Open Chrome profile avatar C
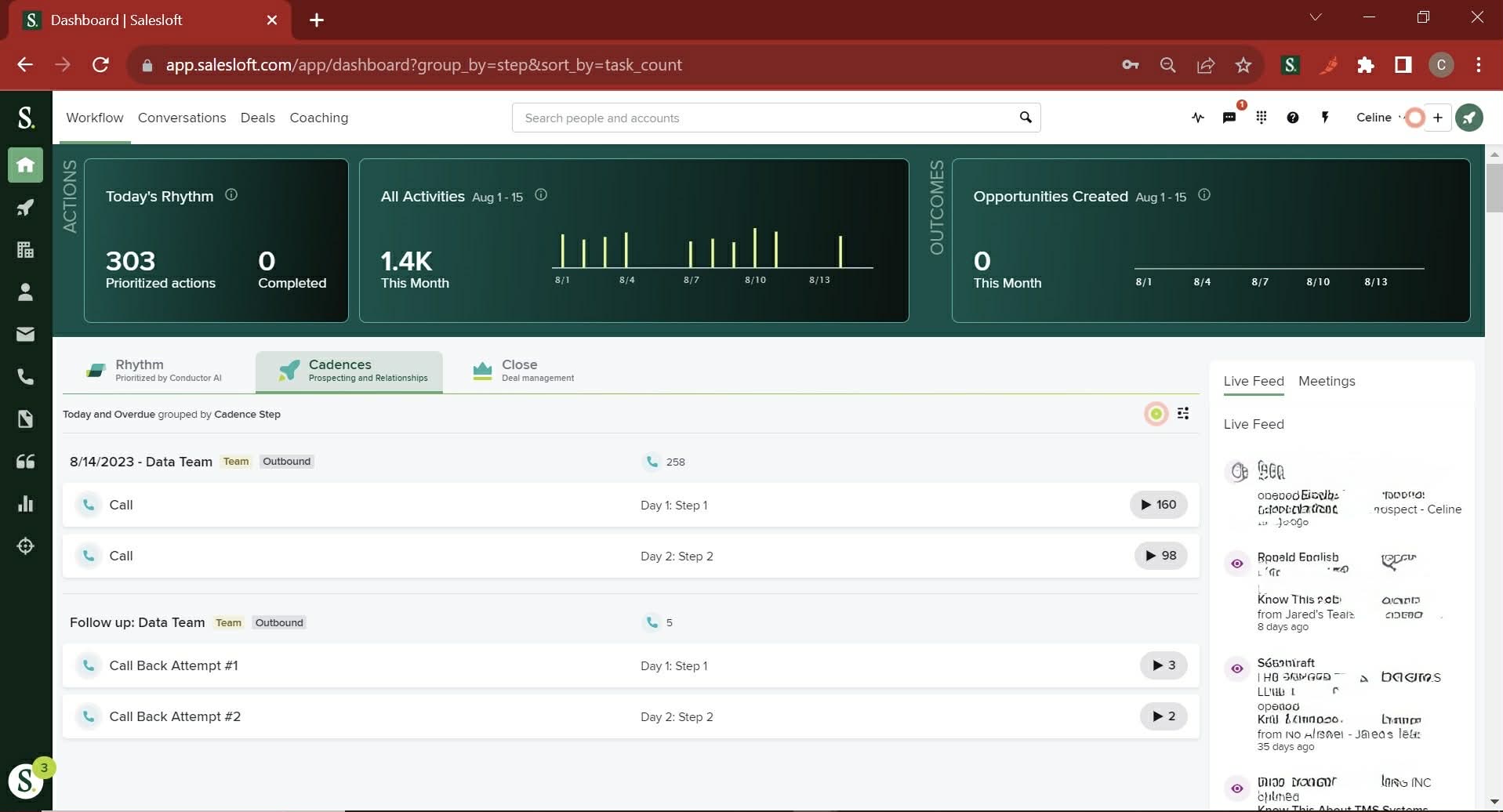 (x=1441, y=65)
